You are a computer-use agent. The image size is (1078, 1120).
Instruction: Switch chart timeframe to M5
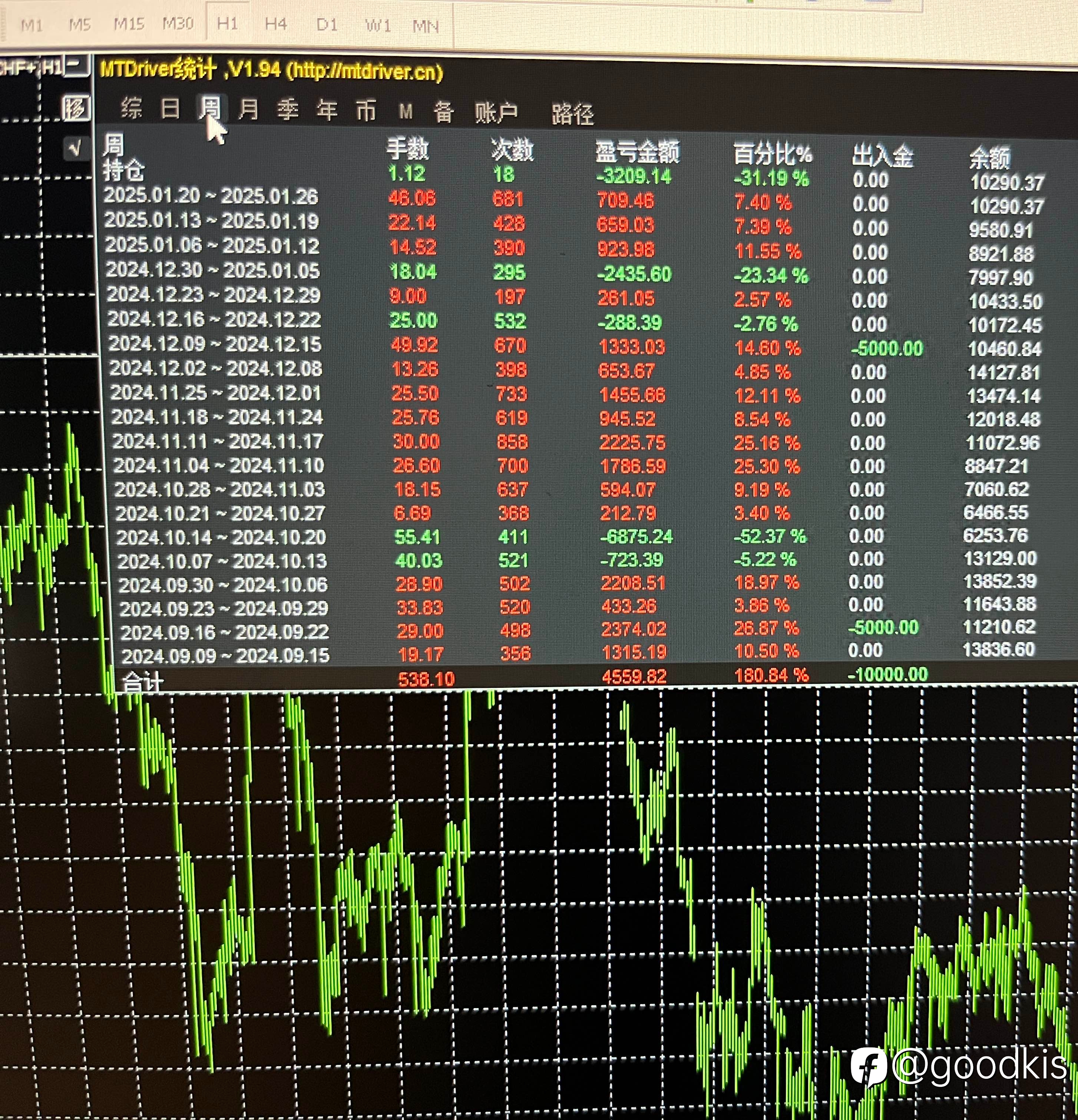click(79, 25)
